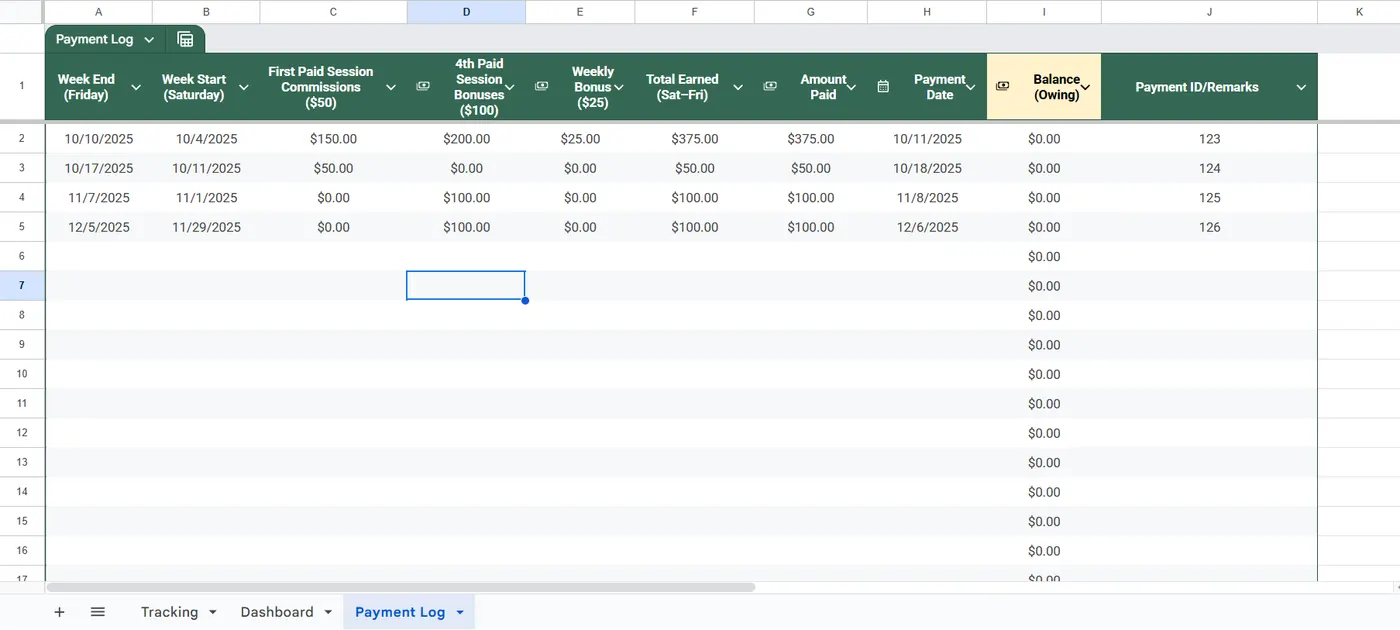Click currency type icon beside 4th Paid Session Bonuses
Screen dimensions: 1400x630
[422, 87]
